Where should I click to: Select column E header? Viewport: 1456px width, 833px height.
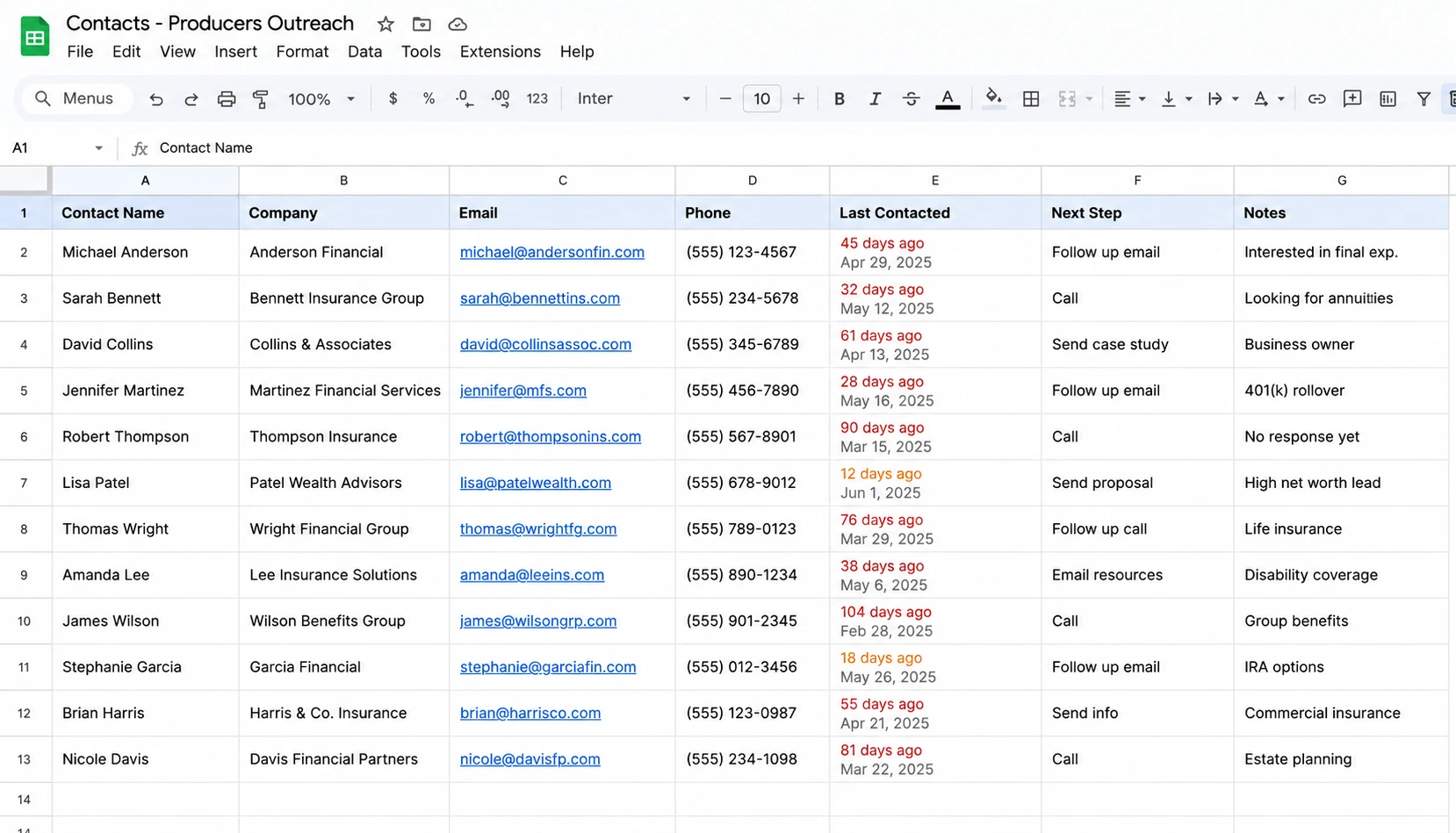pos(935,180)
